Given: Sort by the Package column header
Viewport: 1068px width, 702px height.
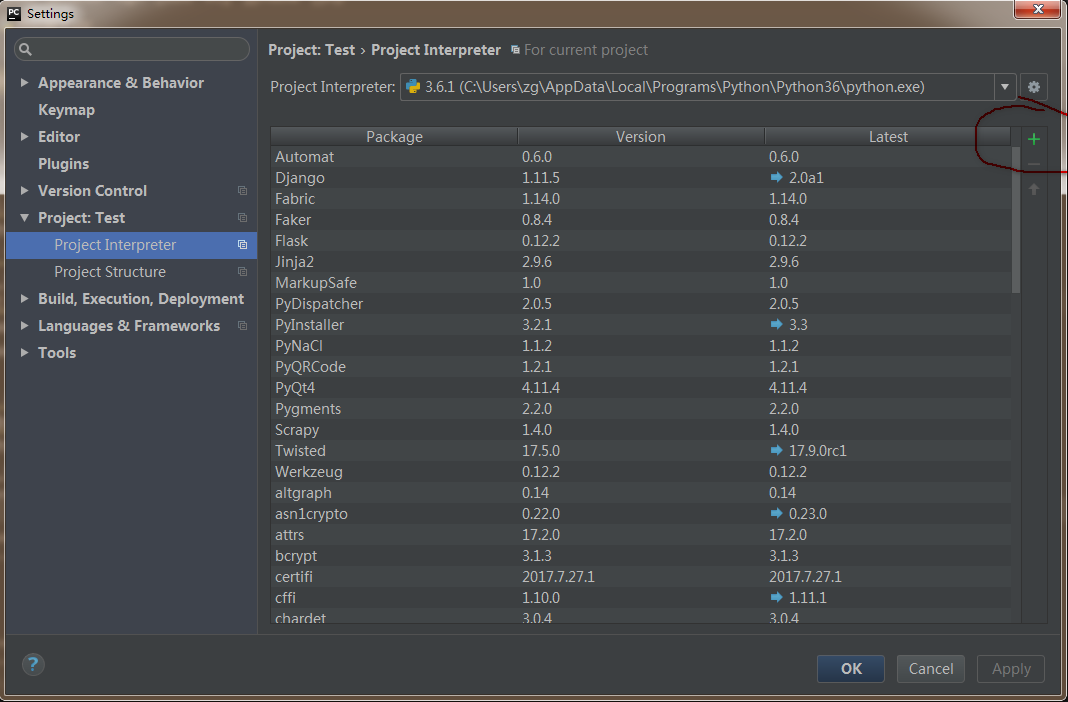Looking at the screenshot, I should [394, 137].
